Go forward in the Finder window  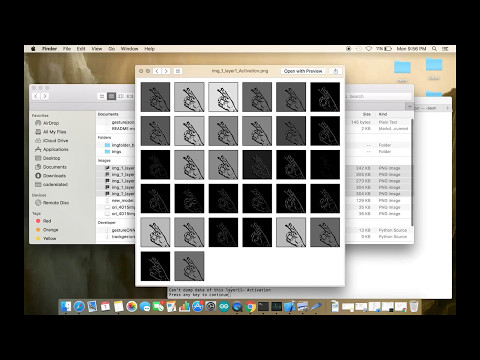click(45, 96)
